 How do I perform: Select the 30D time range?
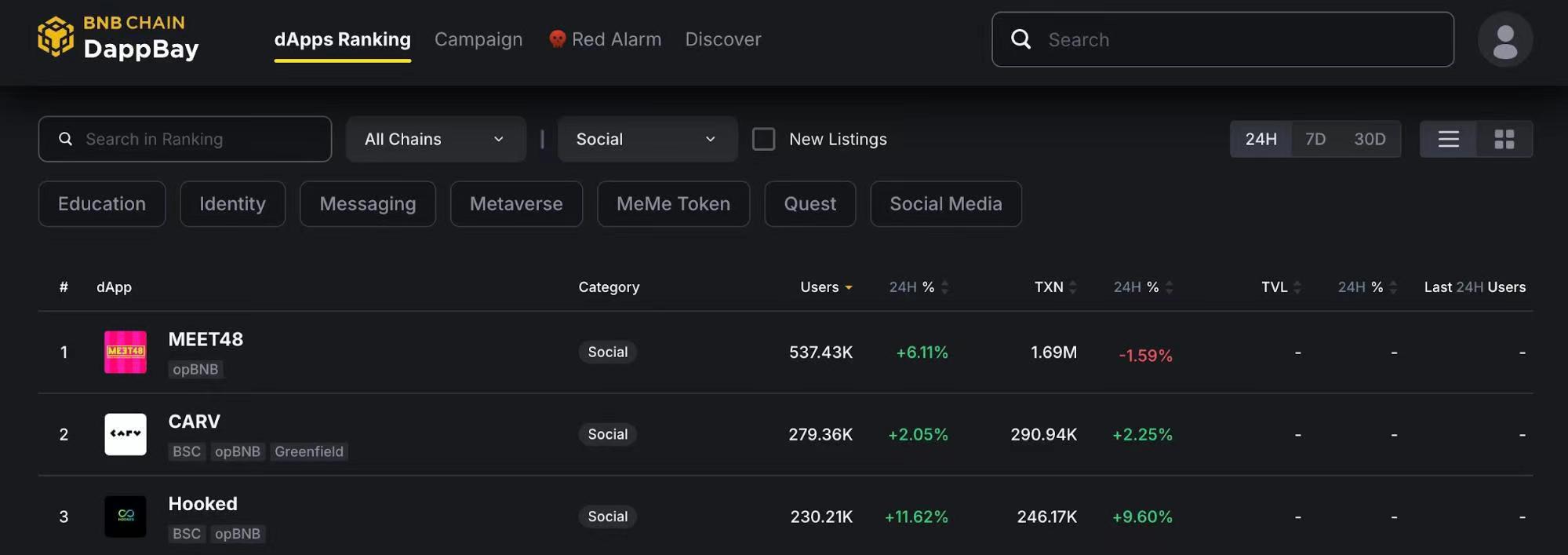click(1370, 139)
